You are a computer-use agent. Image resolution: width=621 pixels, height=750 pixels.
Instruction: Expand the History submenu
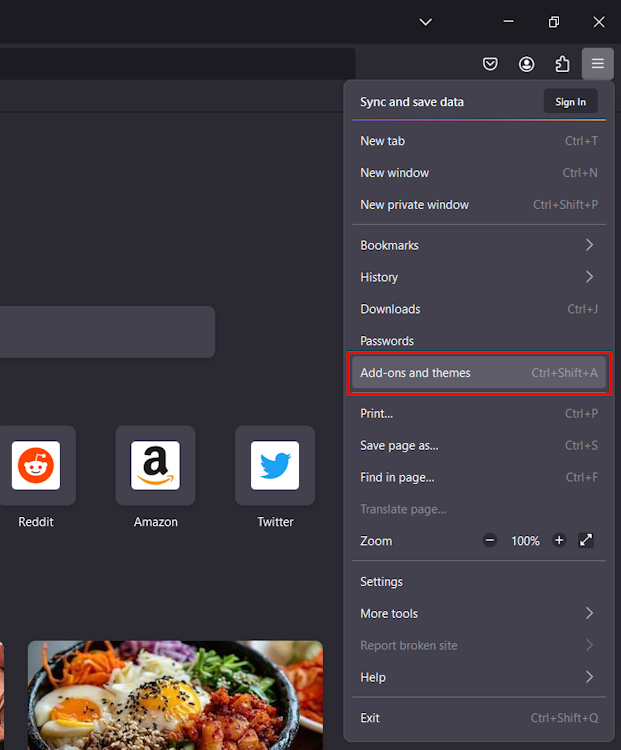(479, 277)
